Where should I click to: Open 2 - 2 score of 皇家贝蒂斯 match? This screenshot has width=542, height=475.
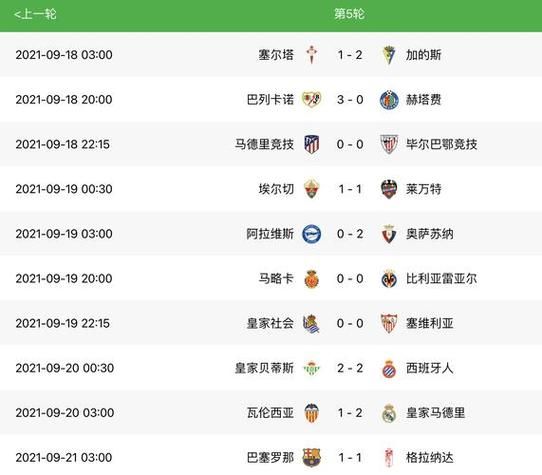tap(350, 368)
